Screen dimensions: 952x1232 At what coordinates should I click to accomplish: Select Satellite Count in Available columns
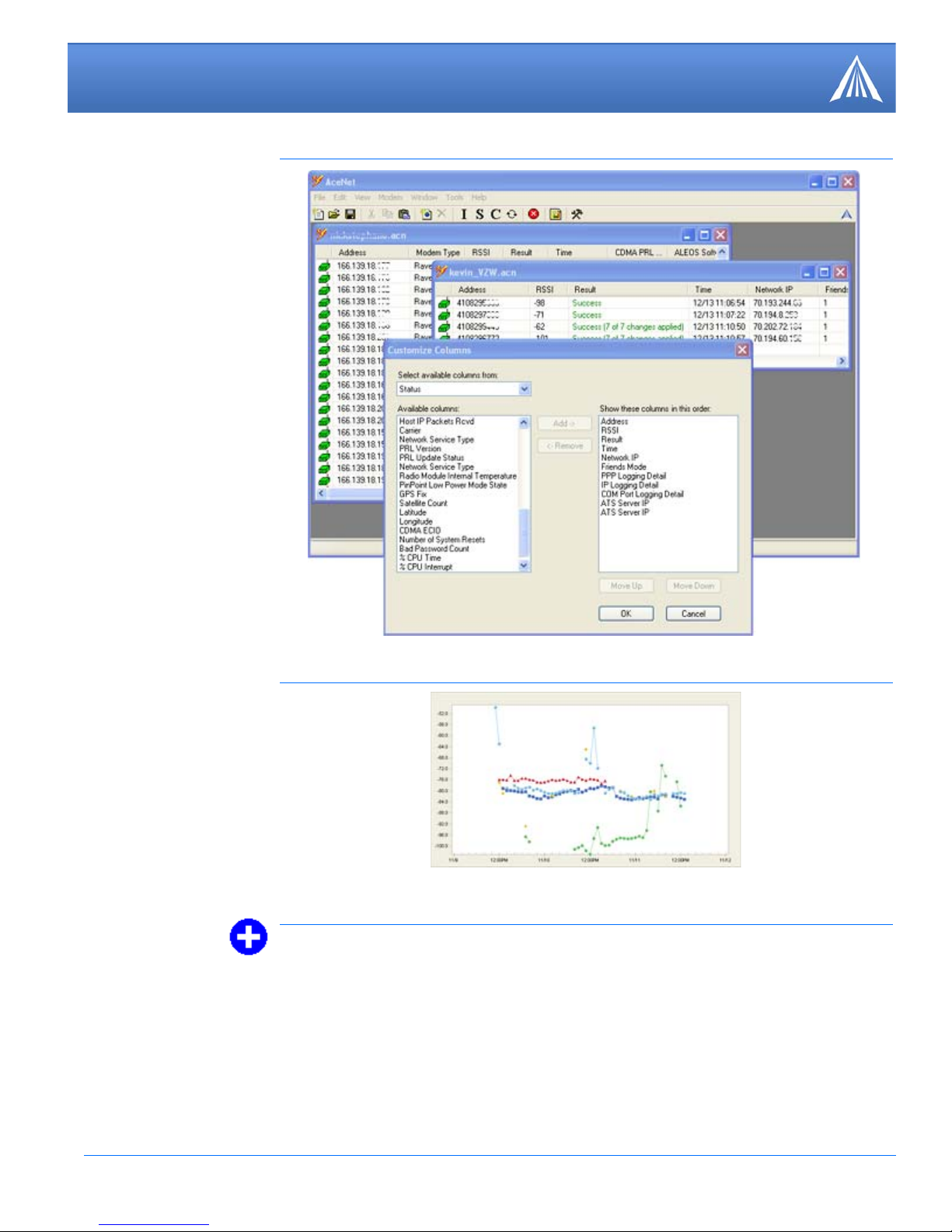click(x=424, y=503)
